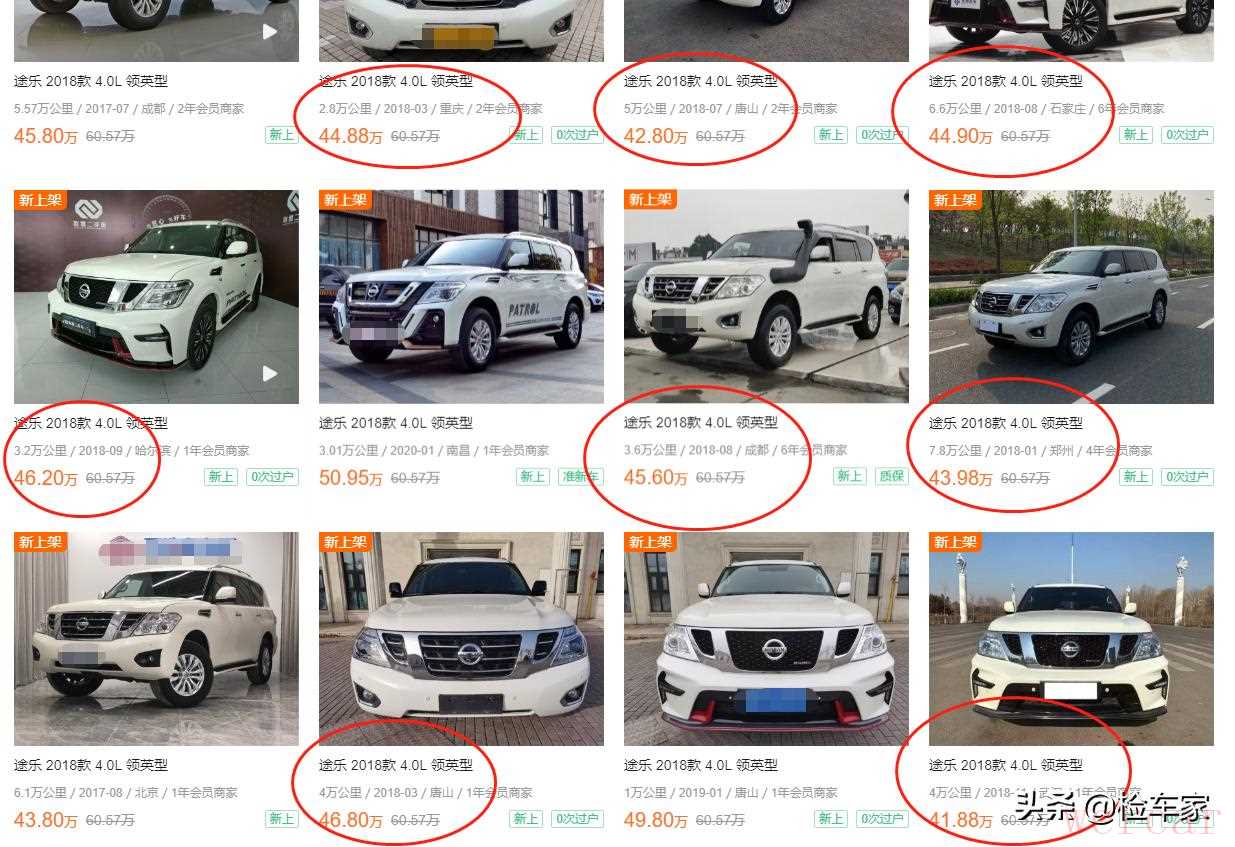Screen dimensions: 1235x847
Task: Open listing title above 3.01万公里 Nanchang details
Action: point(396,423)
